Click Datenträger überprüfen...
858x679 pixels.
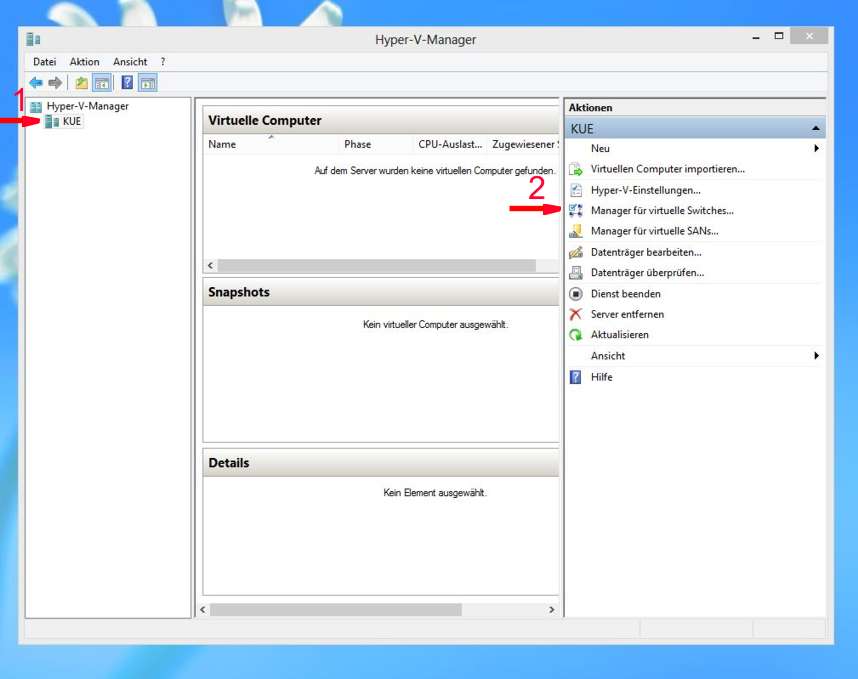click(x=647, y=272)
